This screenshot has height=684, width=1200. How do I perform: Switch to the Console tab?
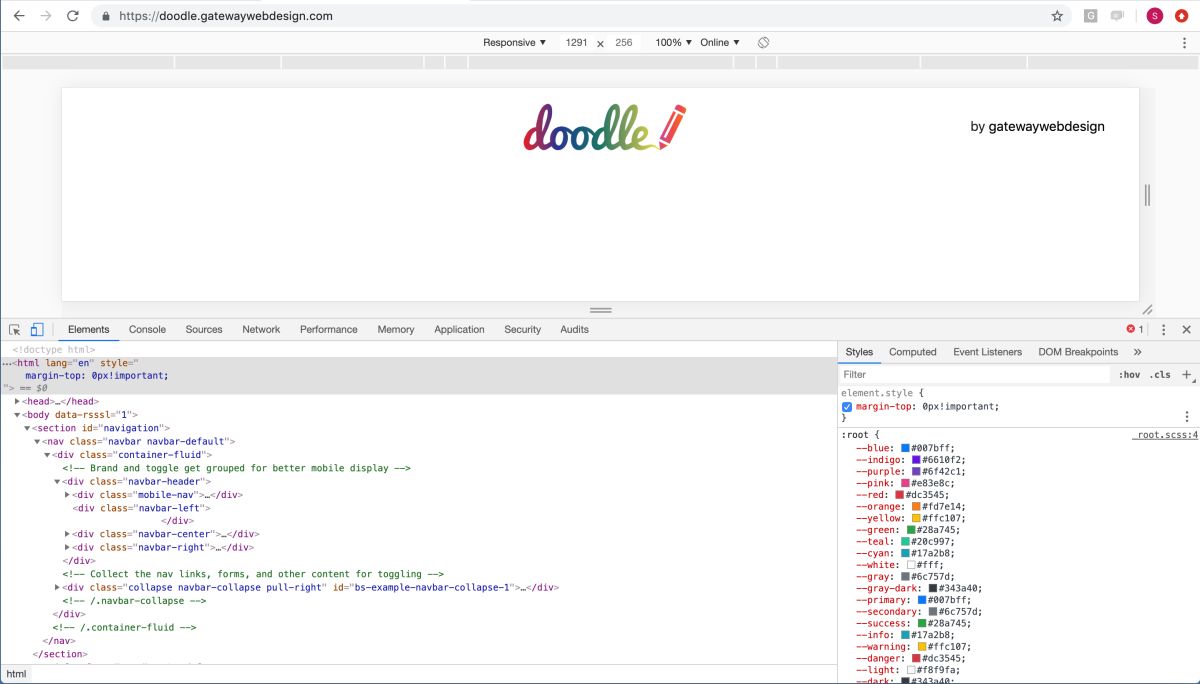click(147, 329)
